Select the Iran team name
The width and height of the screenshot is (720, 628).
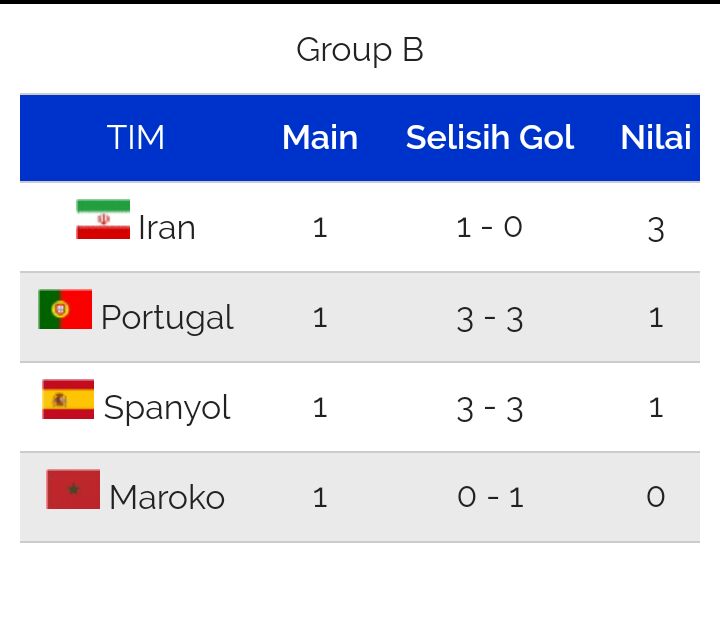167,228
